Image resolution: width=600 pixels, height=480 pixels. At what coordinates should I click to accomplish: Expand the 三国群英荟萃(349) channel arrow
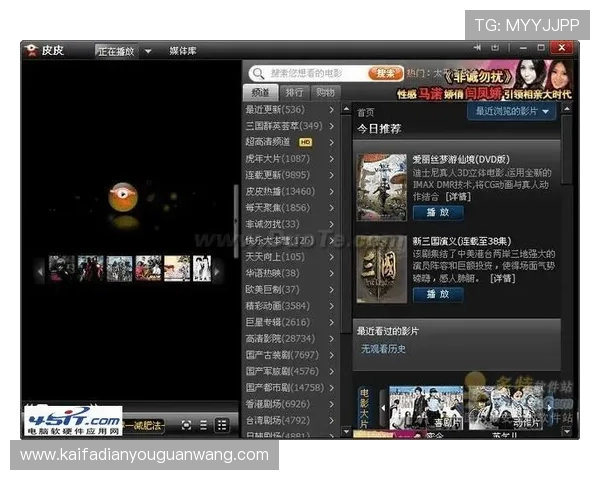332,126
